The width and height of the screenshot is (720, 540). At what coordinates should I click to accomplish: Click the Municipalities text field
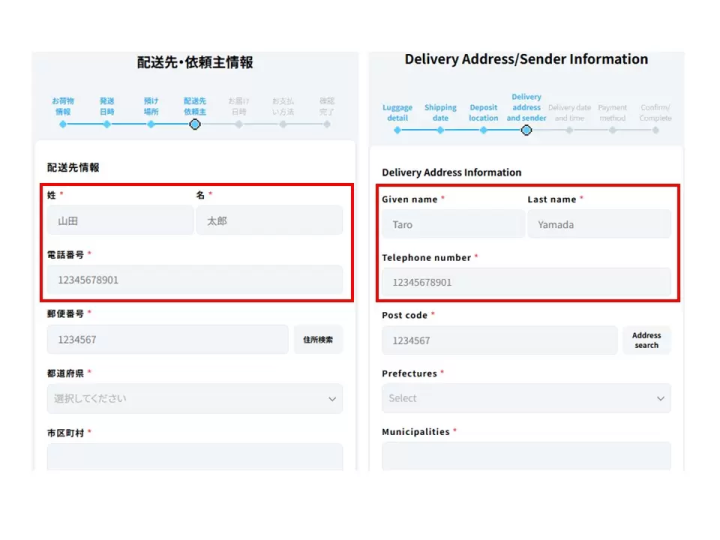click(x=526, y=456)
